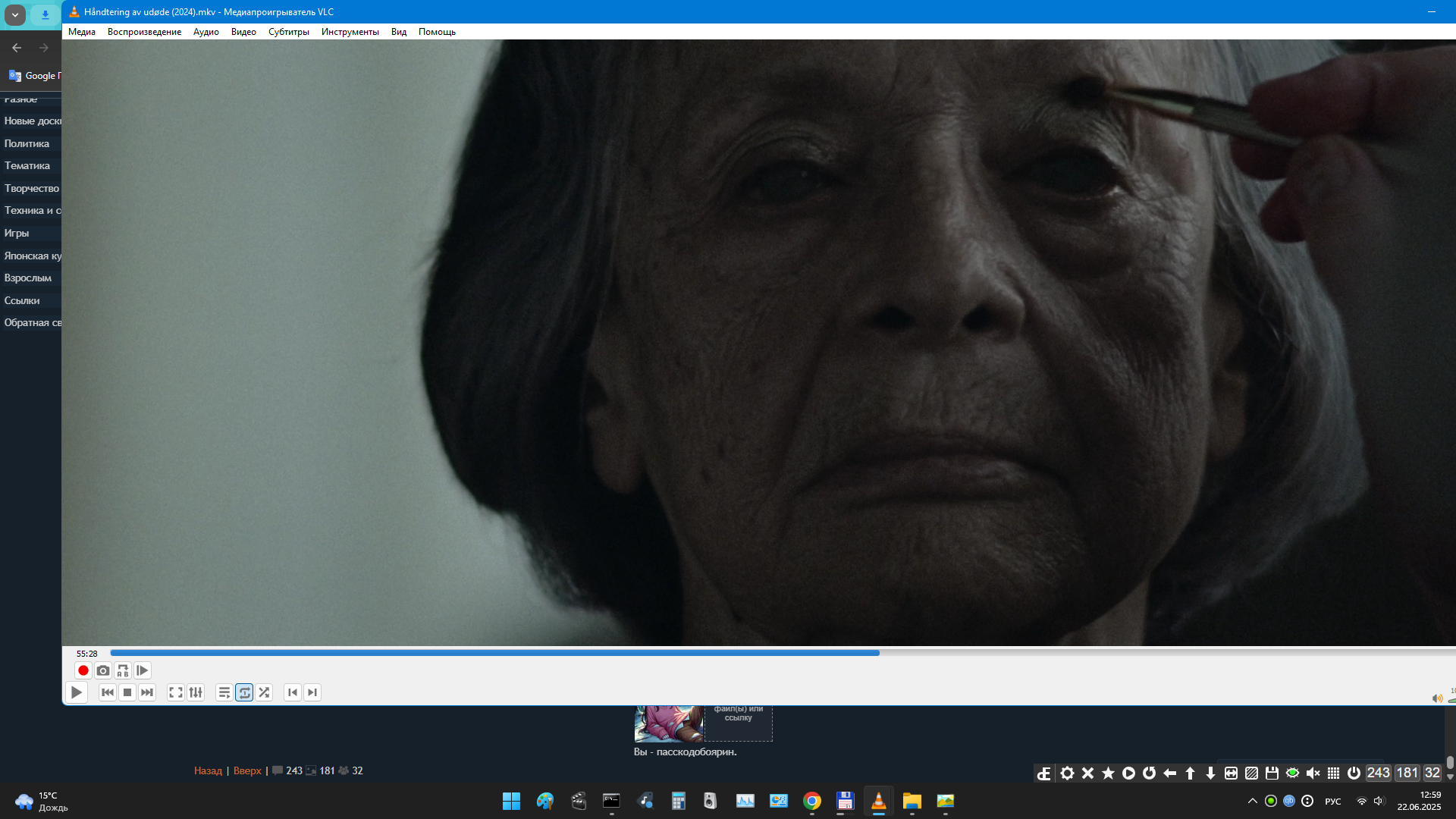Toggle shuffle random playback

coord(264,692)
